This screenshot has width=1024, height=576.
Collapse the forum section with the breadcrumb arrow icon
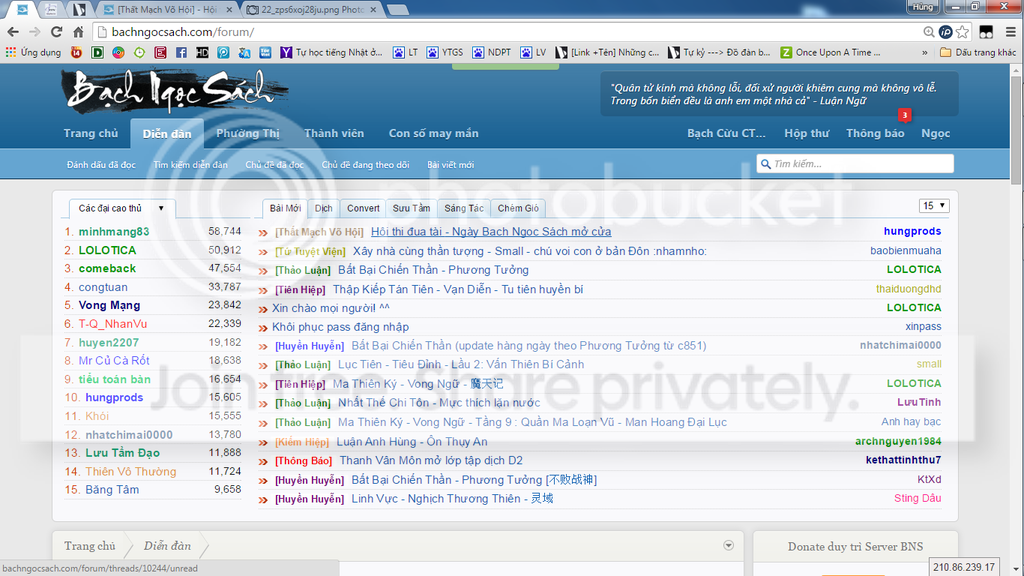click(x=728, y=545)
